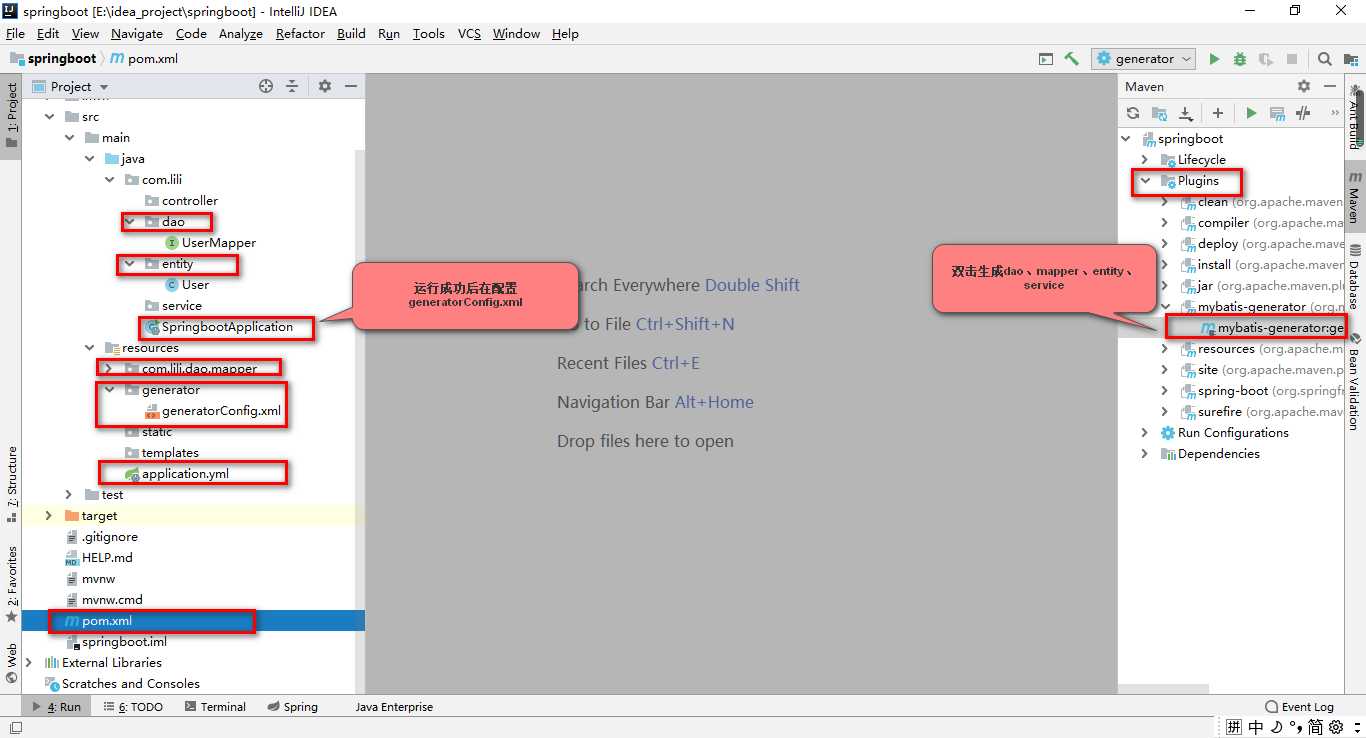Open the Terminal tool tab

[x=214, y=706]
